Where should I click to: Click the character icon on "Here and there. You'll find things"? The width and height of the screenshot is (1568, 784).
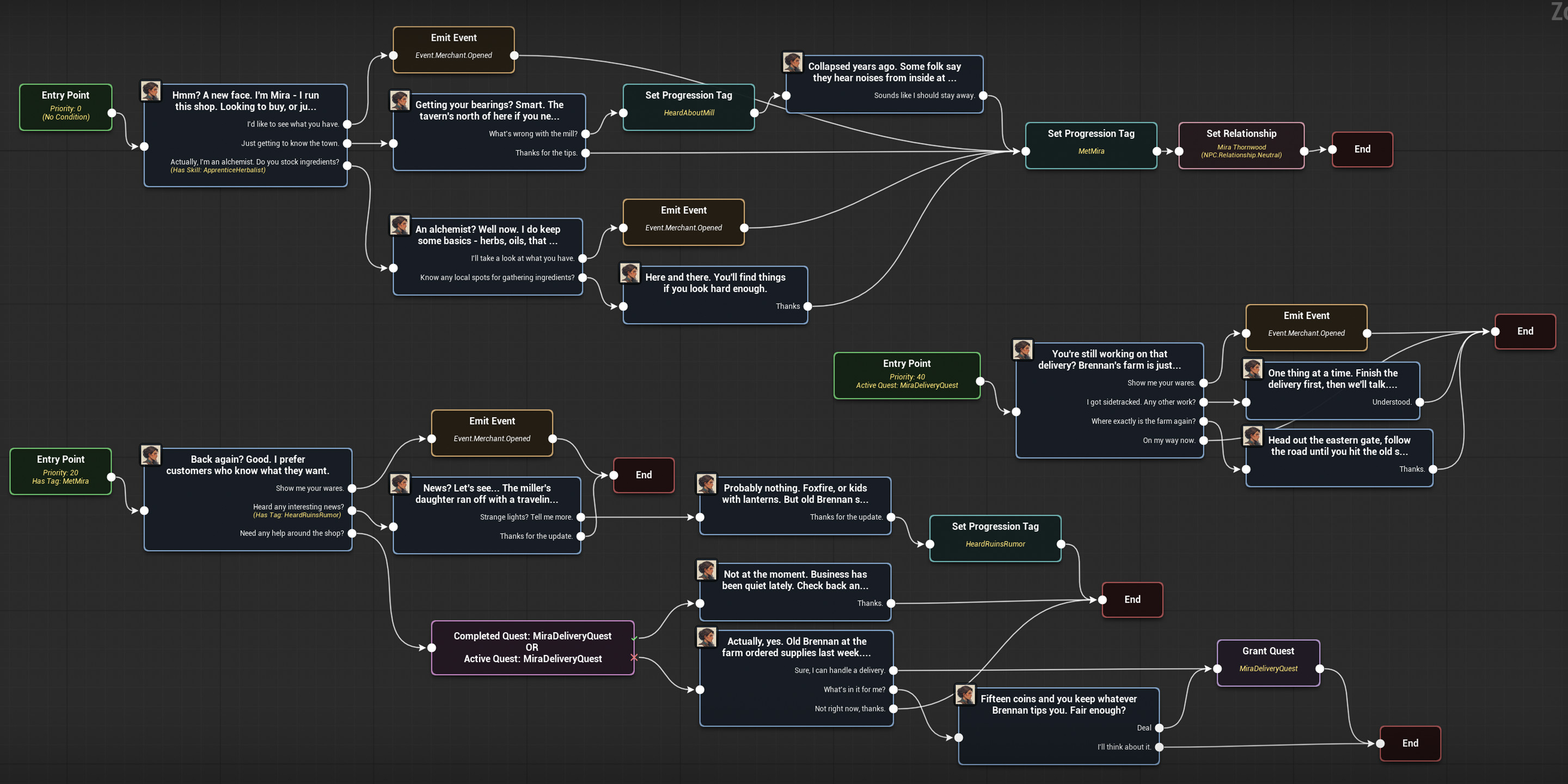pos(630,273)
